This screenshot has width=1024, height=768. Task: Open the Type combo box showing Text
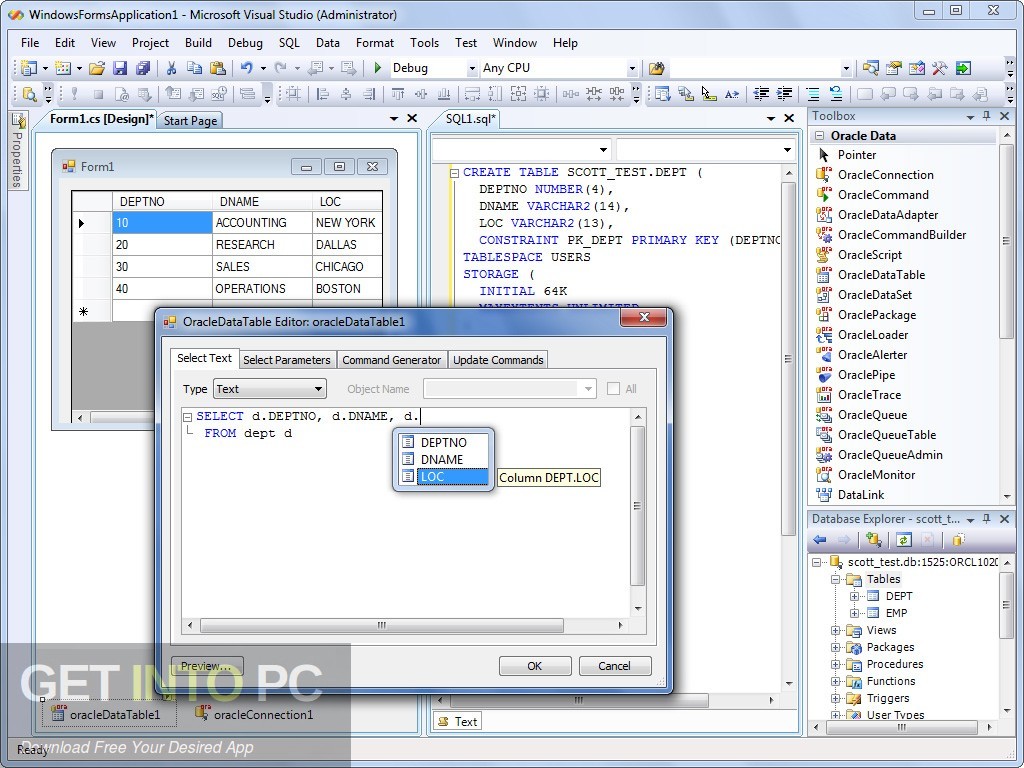click(270, 389)
